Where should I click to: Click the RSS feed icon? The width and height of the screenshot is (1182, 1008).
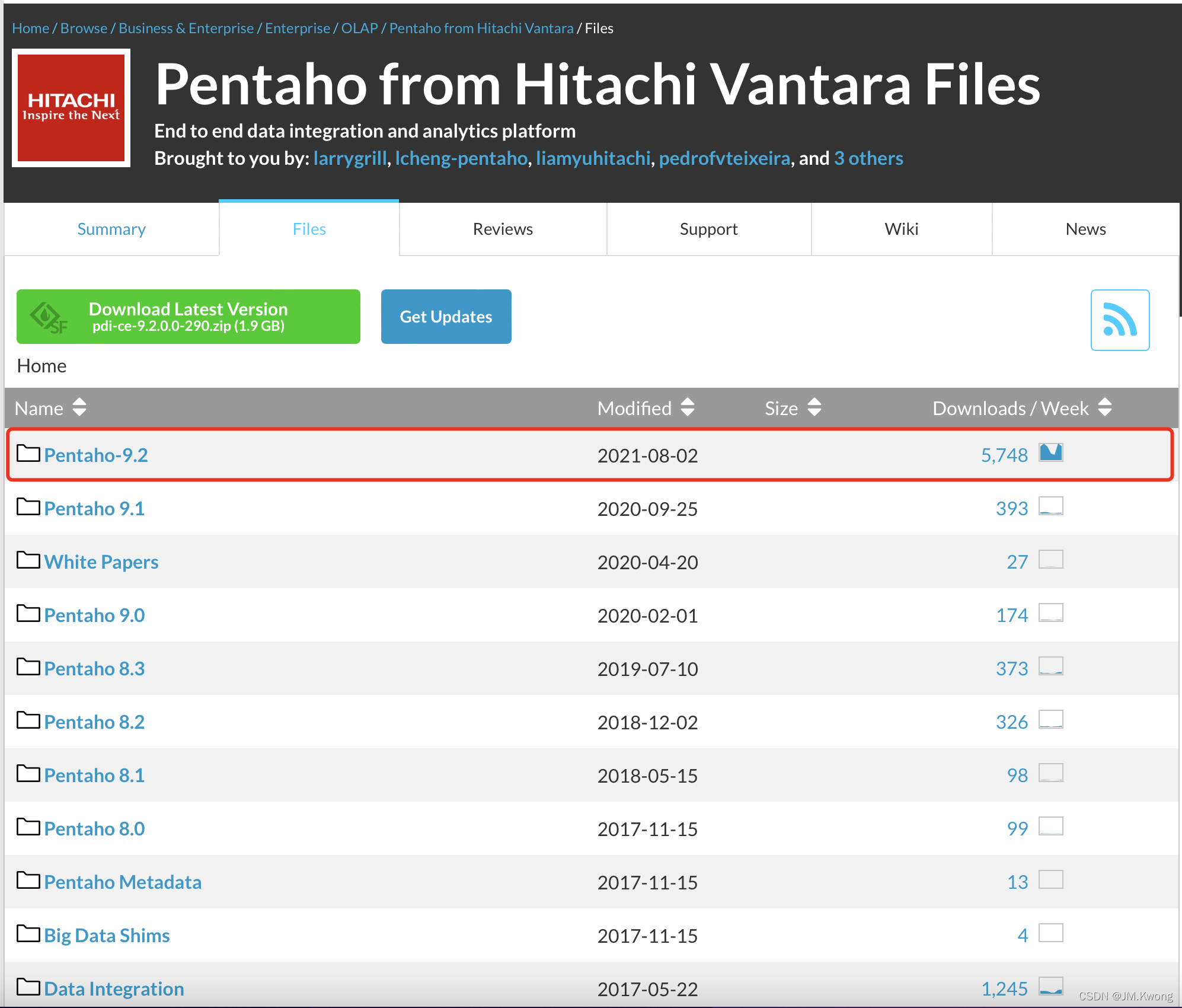(1120, 320)
